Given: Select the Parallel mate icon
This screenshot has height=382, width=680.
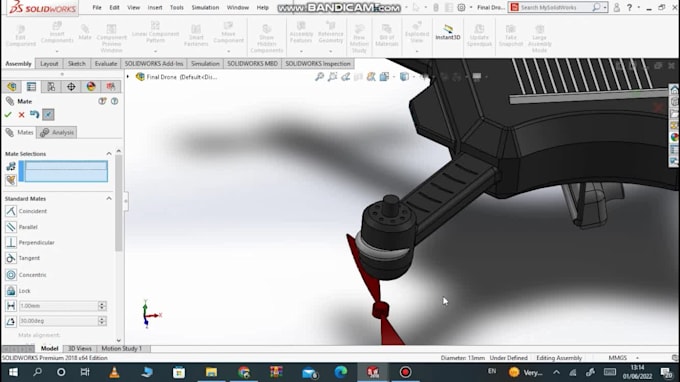Looking at the screenshot, I should [11, 227].
